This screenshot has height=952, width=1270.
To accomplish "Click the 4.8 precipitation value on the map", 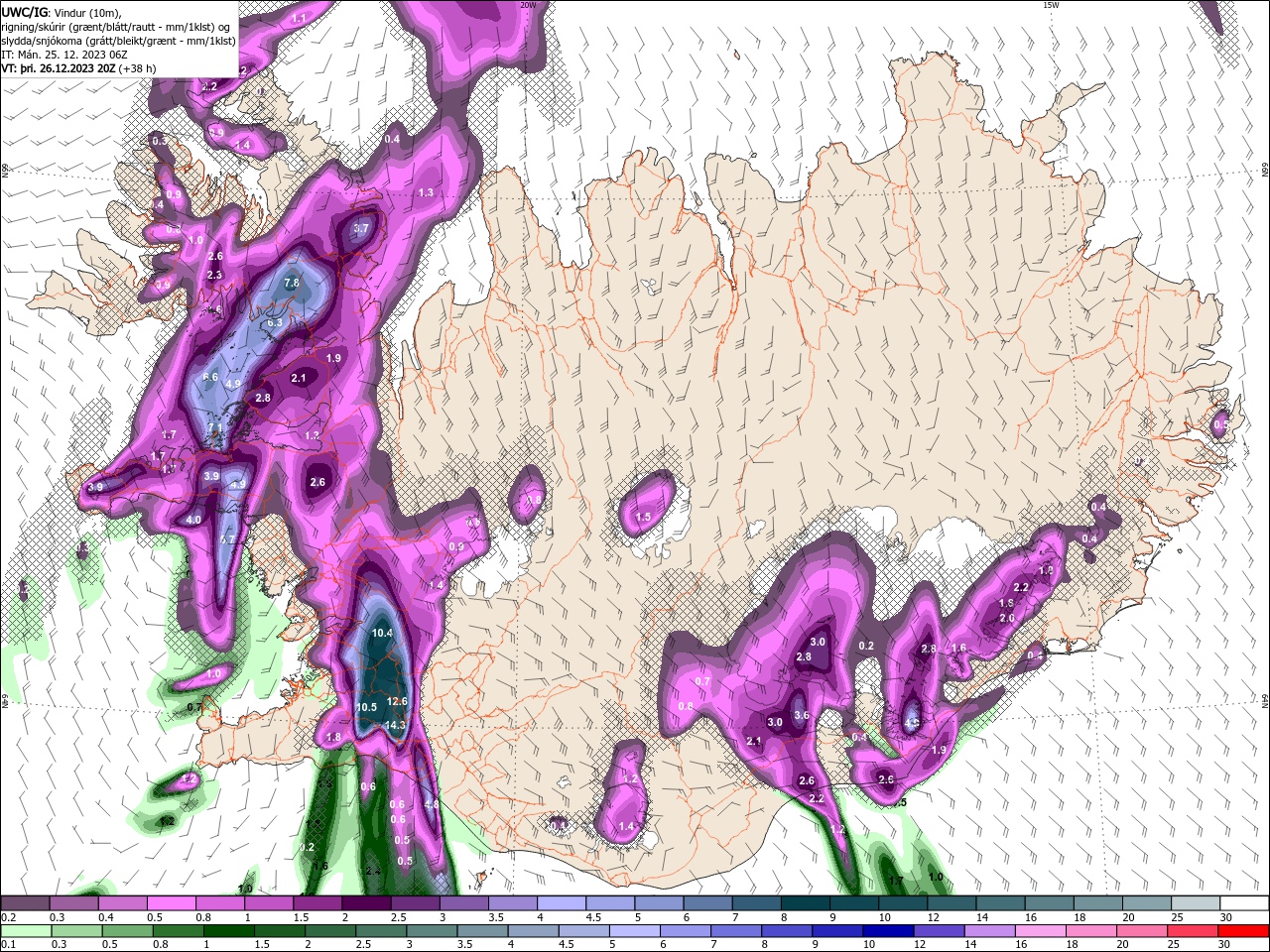I will (x=432, y=804).
